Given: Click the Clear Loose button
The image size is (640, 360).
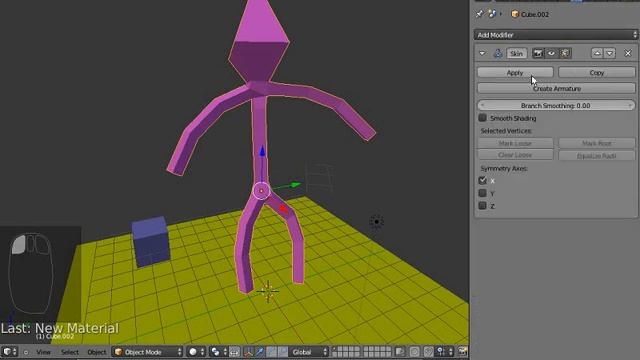Looking at the screenshot, I should pos(515,155).
